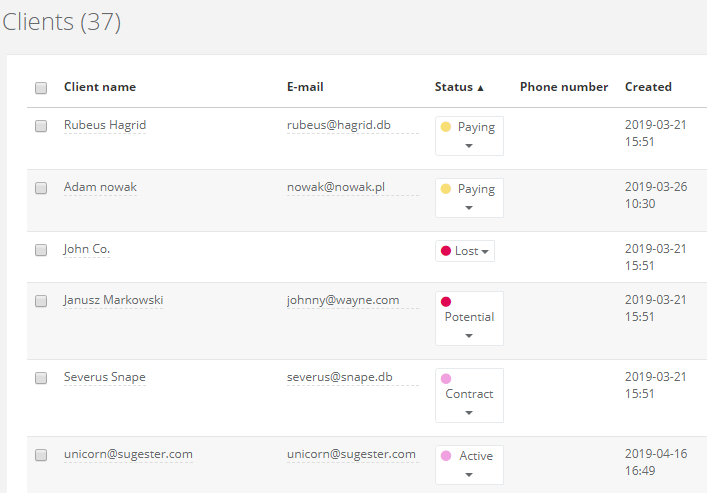Open the Paying status dropdown for Rubeus Hagrid

tap(469, 136)
